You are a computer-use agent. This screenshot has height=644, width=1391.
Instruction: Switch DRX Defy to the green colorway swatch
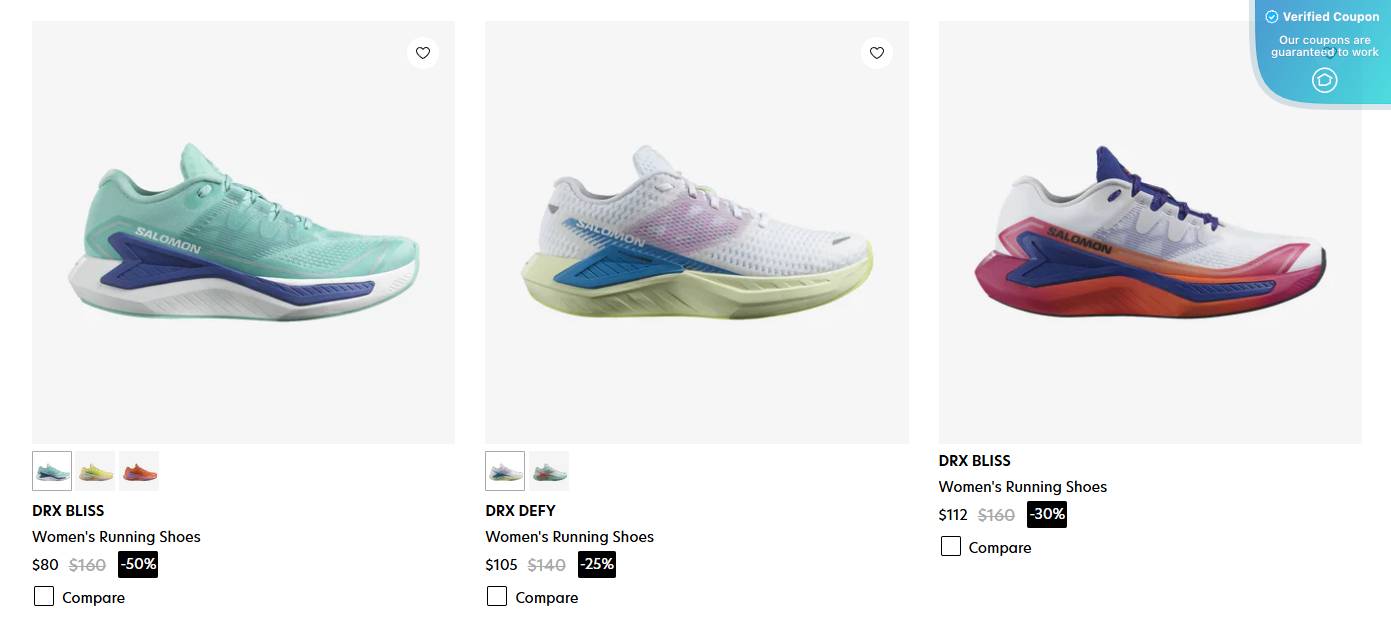click(549, 471)
